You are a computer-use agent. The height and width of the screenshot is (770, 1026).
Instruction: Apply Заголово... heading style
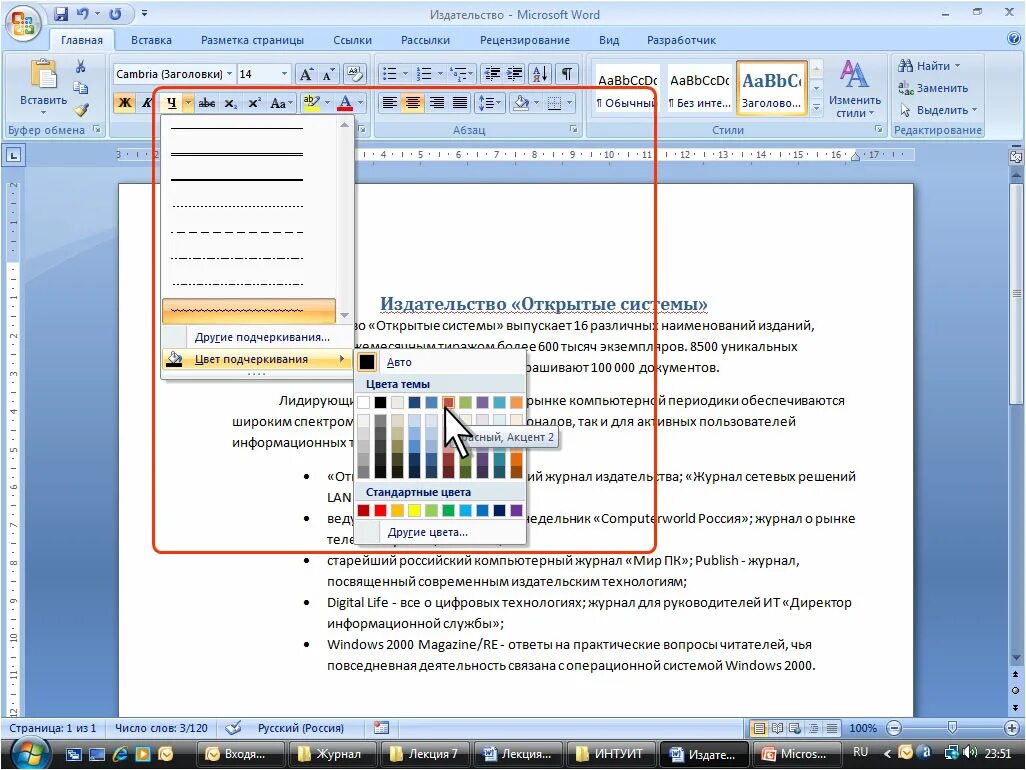(x=771, y=88)
